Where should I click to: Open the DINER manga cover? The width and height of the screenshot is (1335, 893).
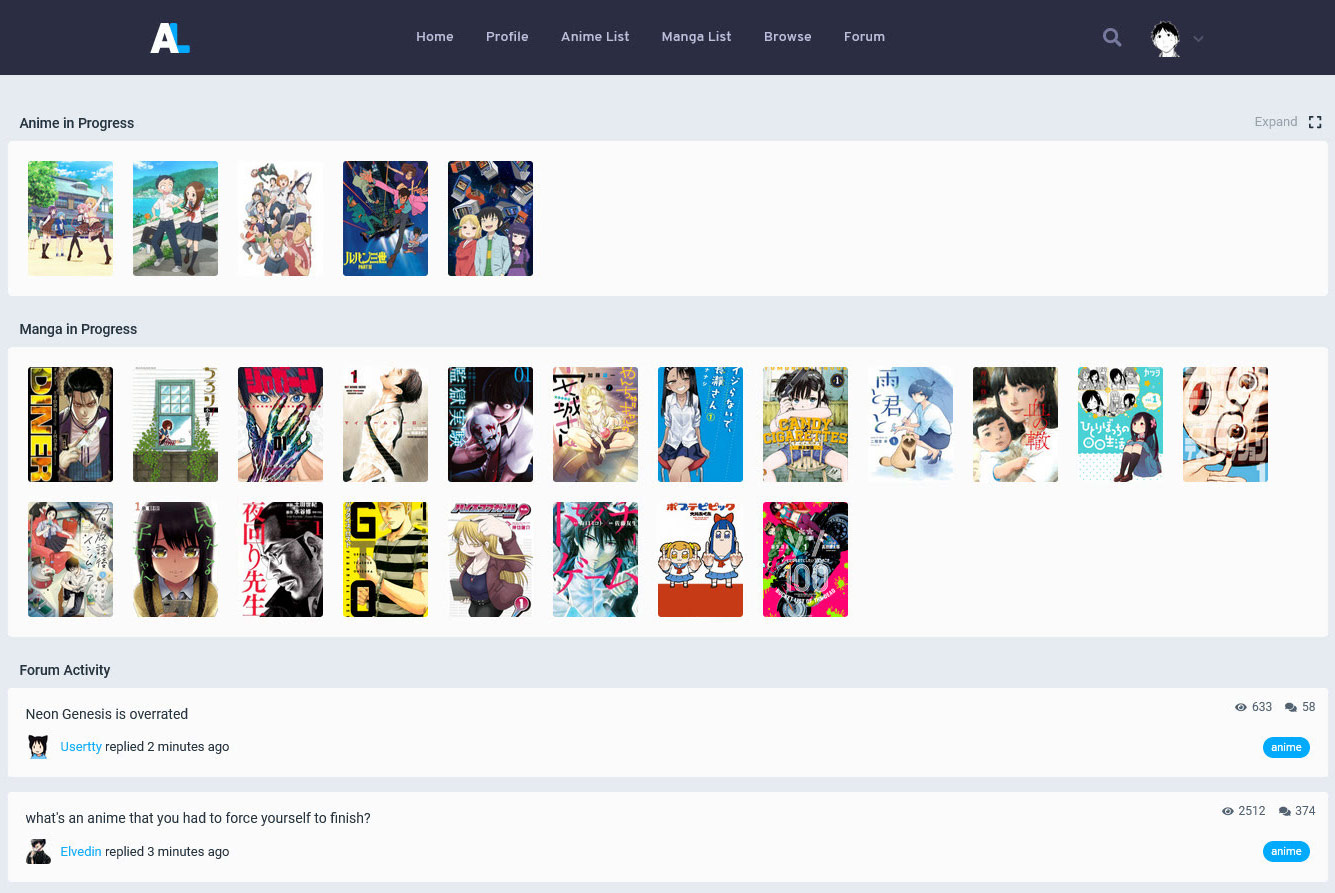[x=70, y=424]
